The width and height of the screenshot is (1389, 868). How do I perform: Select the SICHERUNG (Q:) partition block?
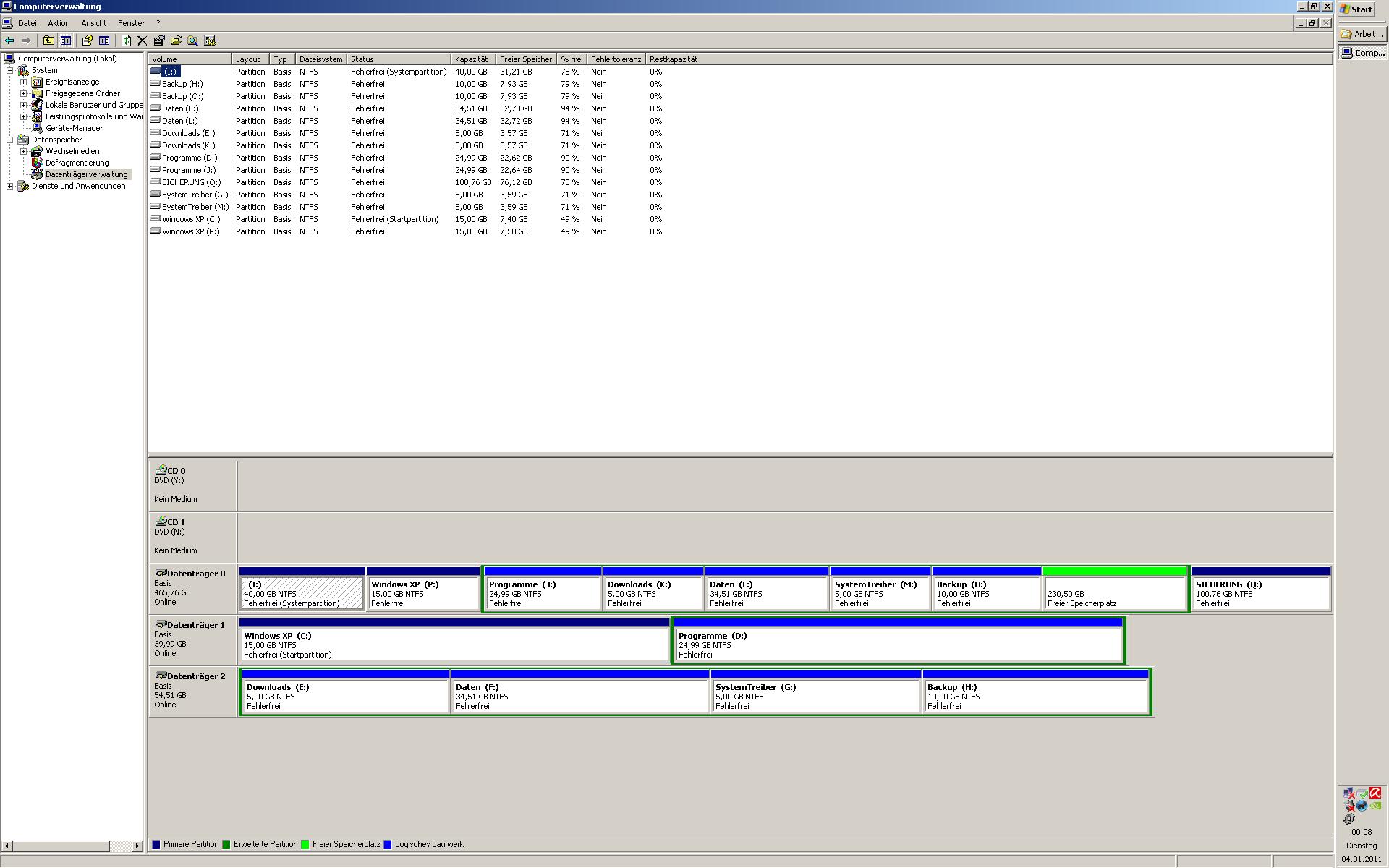(1260, 593)
